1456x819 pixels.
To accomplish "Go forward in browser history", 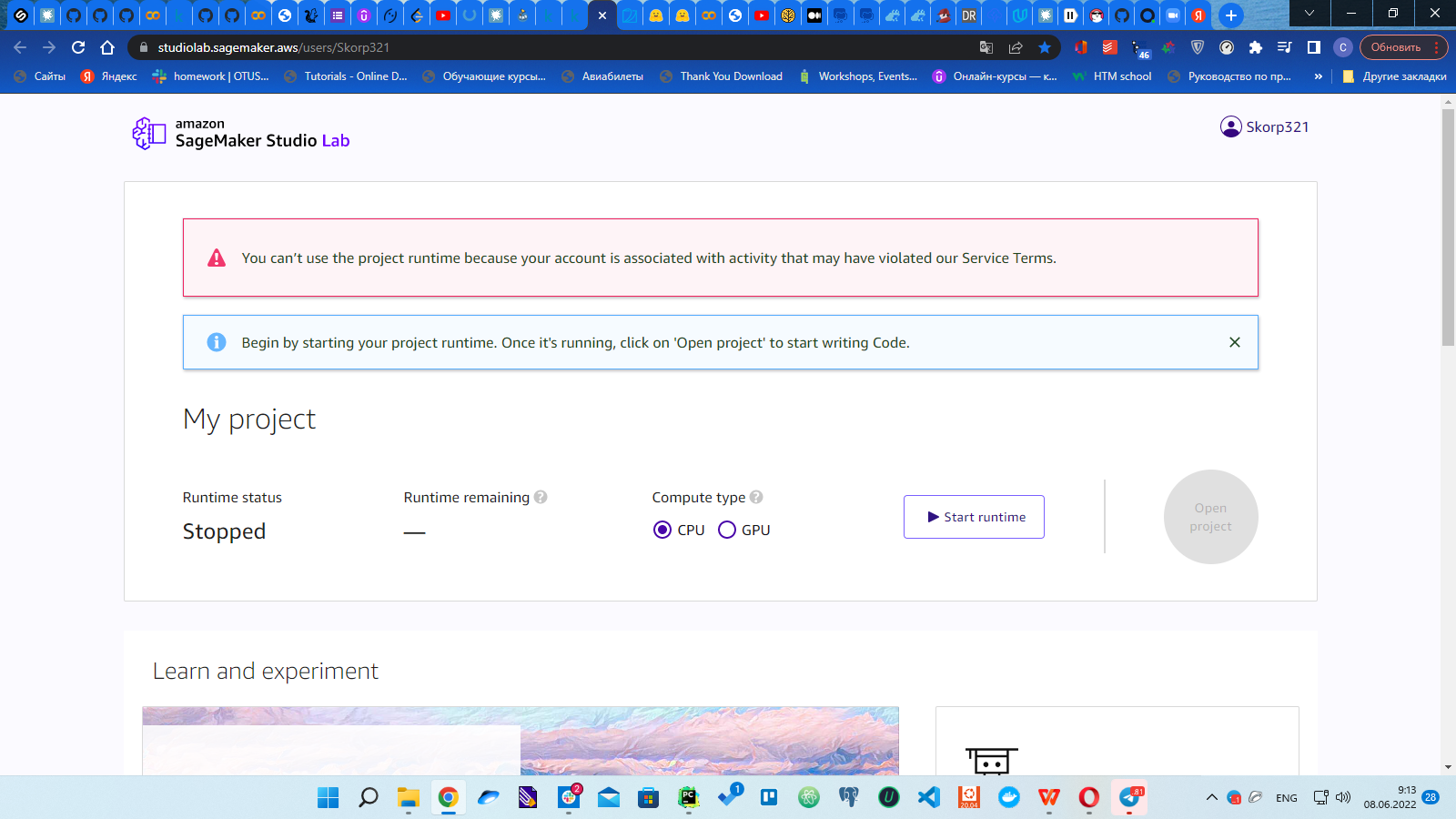I will [49, 47].
